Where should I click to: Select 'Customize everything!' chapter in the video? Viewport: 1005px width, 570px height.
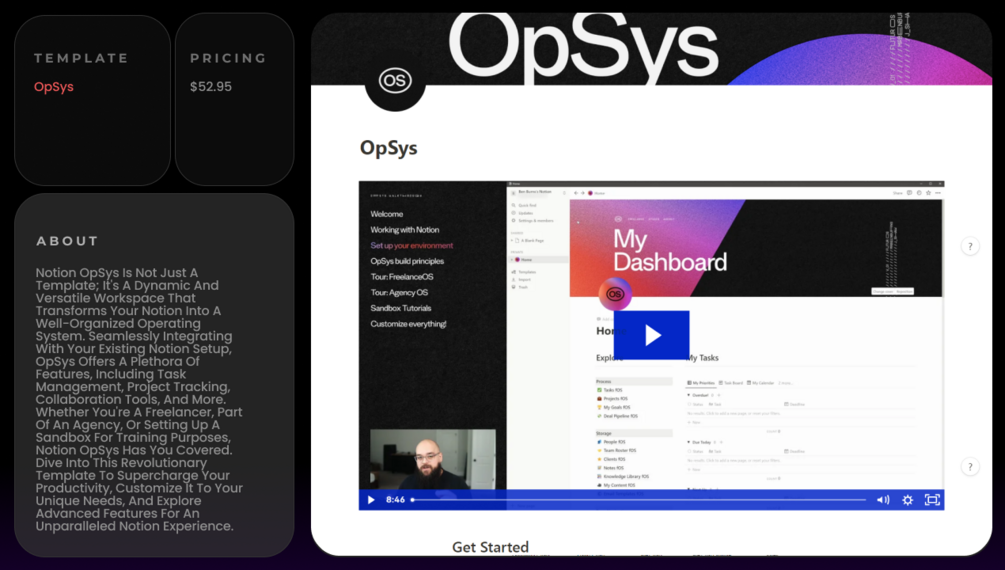coord(408,324)
